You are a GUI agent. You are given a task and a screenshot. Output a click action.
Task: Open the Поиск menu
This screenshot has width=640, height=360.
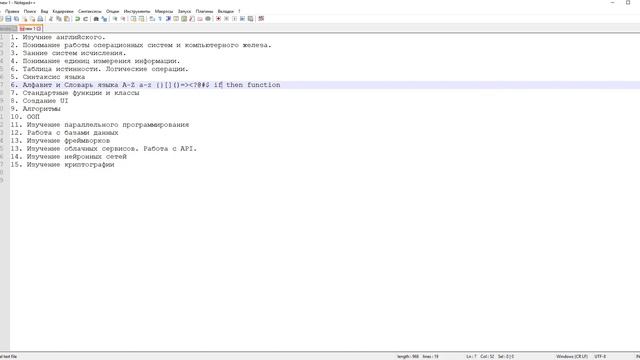coord(30,11)
